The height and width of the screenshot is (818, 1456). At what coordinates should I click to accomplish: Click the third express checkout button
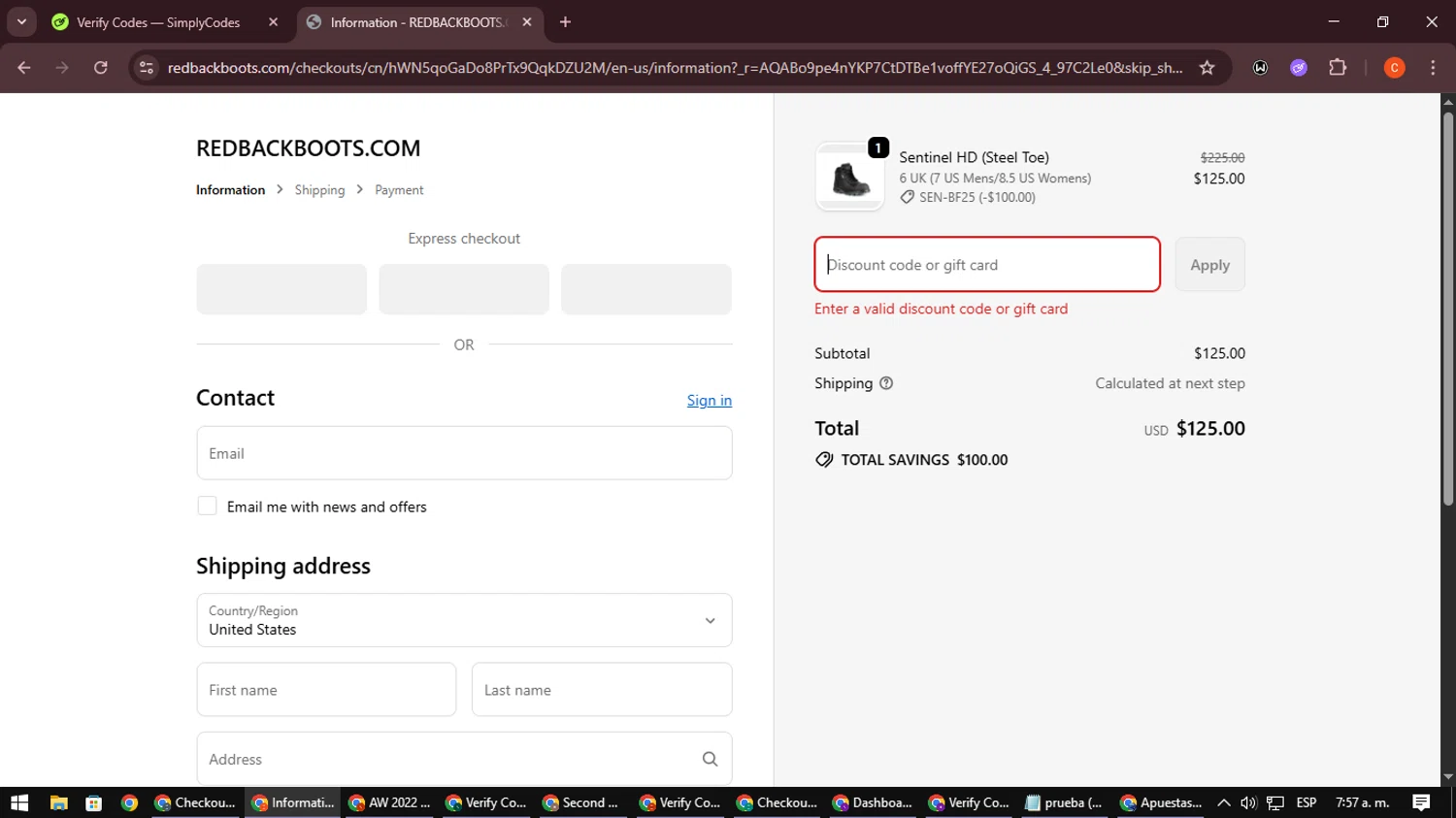click(x=646, y=289)
